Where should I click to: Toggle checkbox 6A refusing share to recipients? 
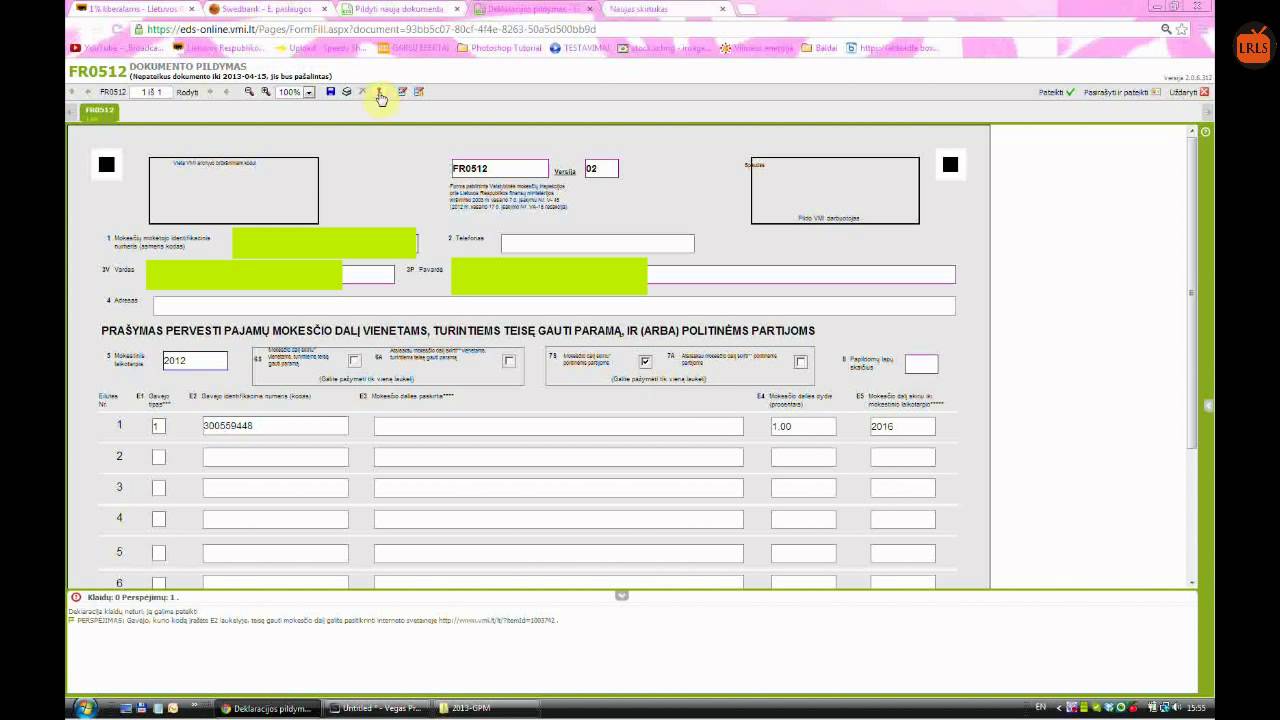[509, 361]
